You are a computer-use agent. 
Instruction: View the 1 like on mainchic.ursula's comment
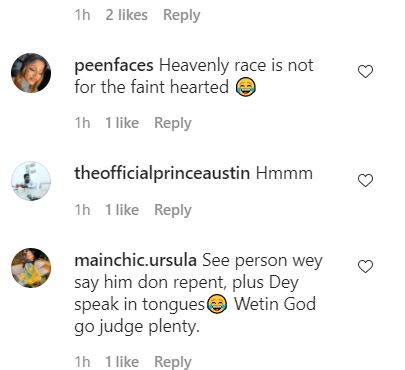(x=122, y=362)
